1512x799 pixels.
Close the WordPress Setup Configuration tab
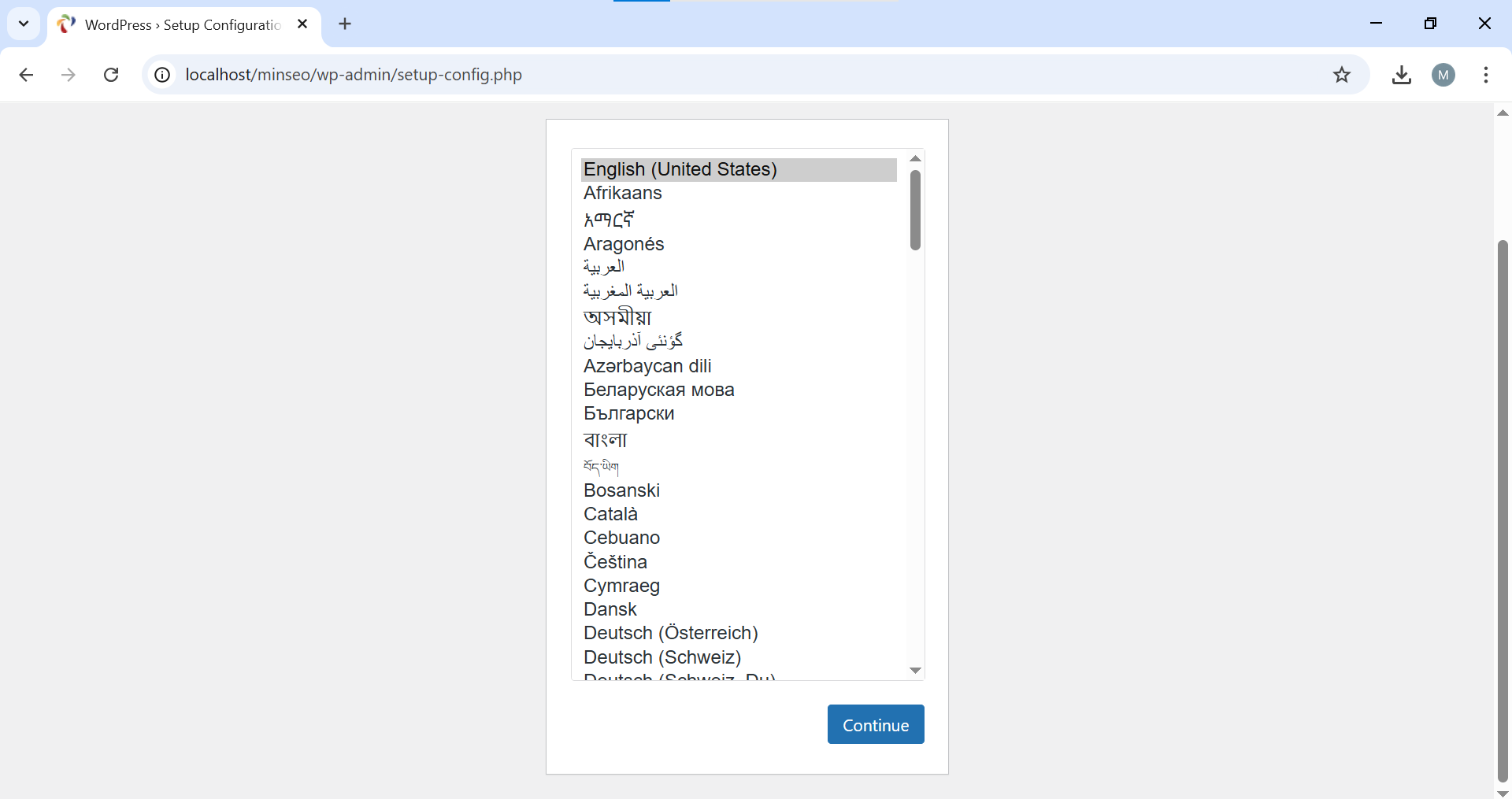pos(302,24)
